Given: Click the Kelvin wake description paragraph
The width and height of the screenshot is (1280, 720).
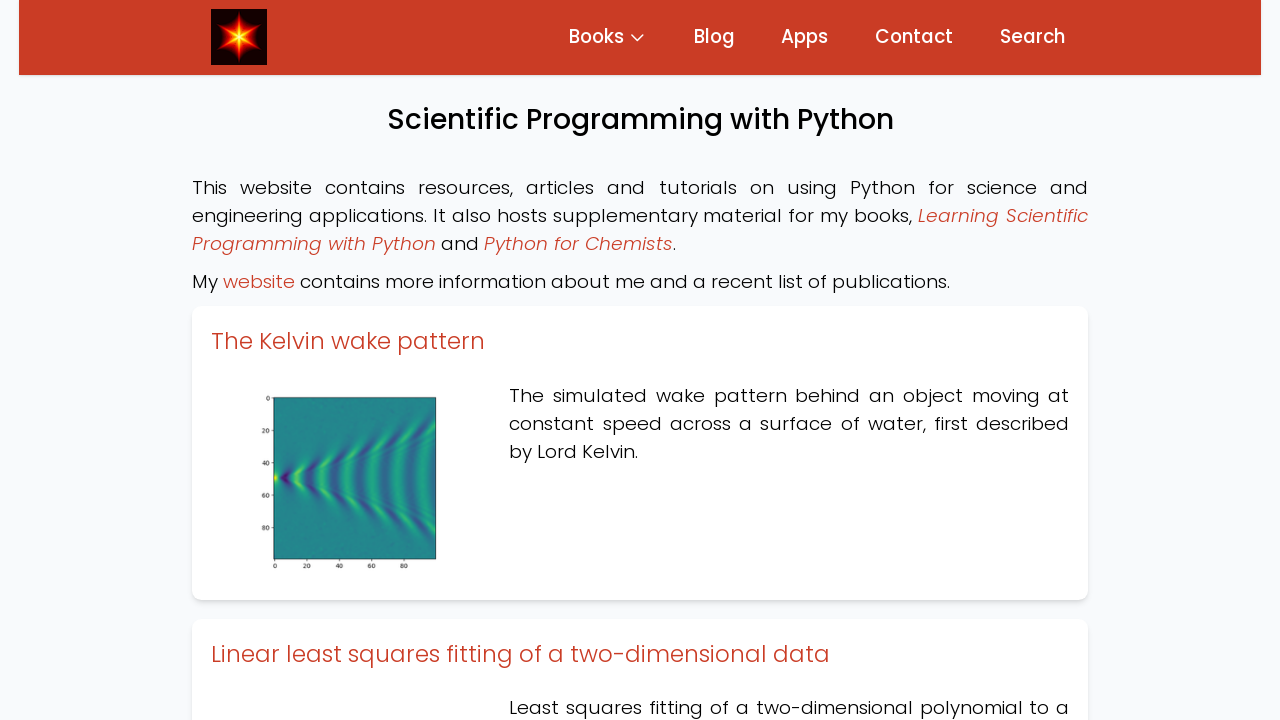Looking at the screenshot, I should 788,424.
